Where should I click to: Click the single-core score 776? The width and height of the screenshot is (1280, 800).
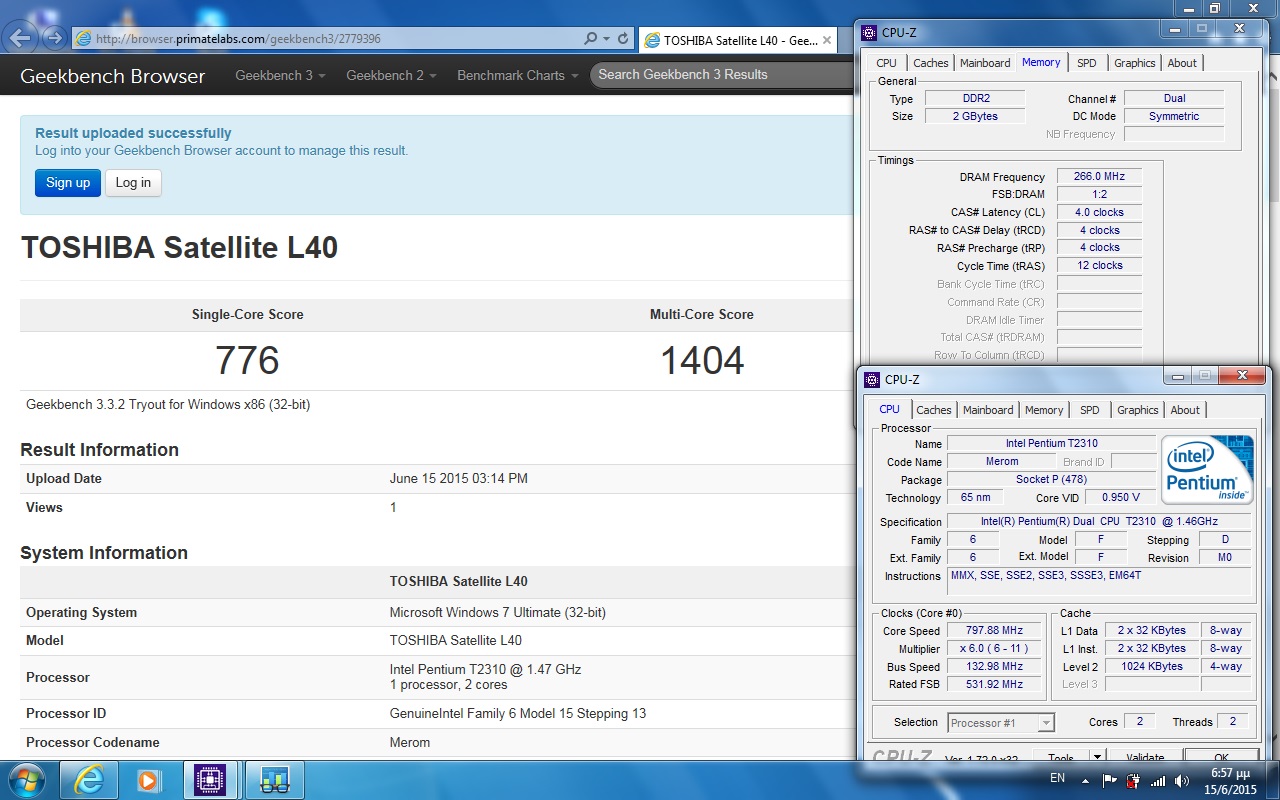pos(247,360)
